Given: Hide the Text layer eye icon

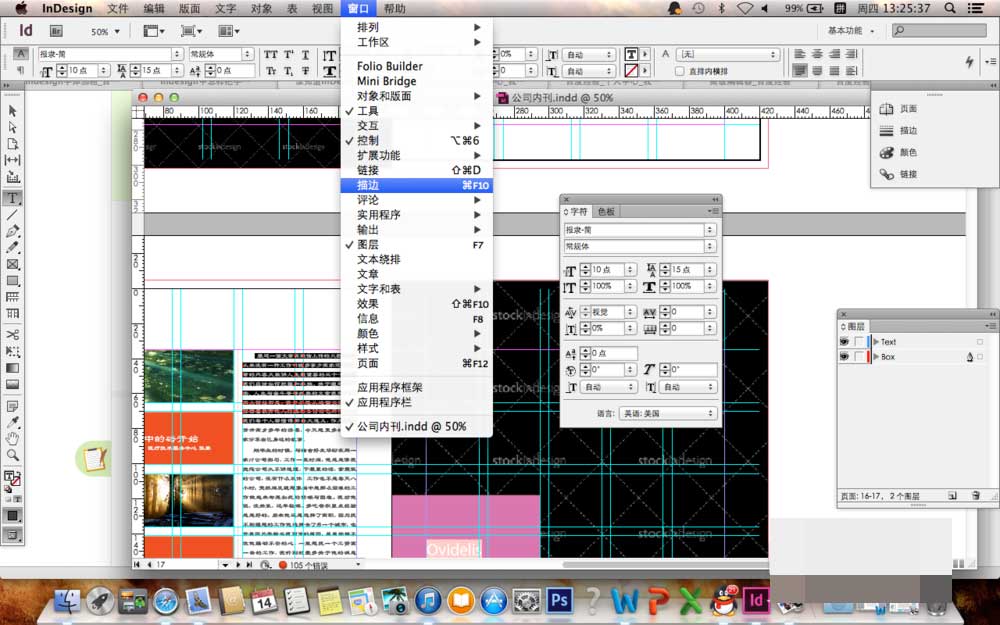Looking at the screenshot, I should (845, 342).
